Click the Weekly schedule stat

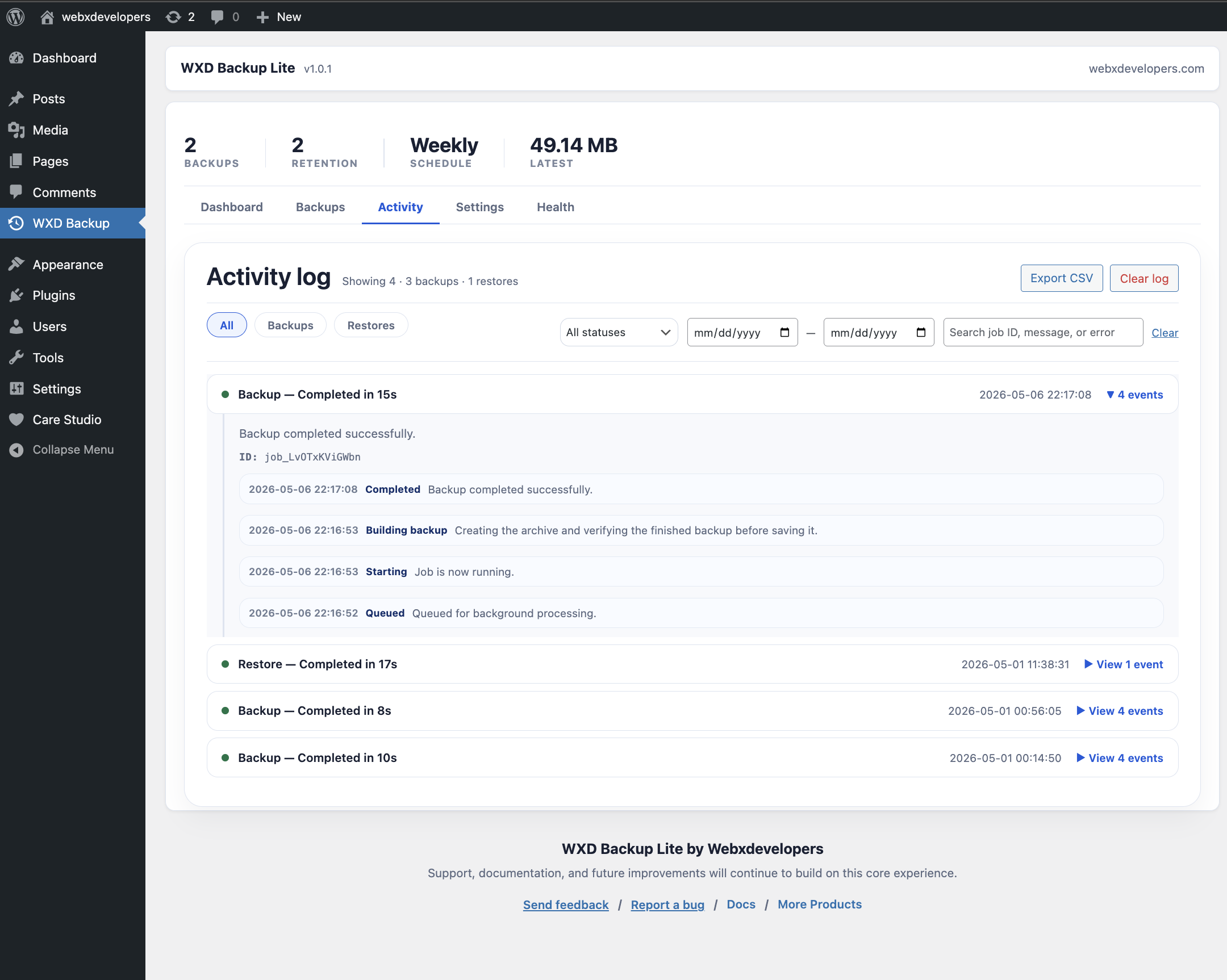444,152
